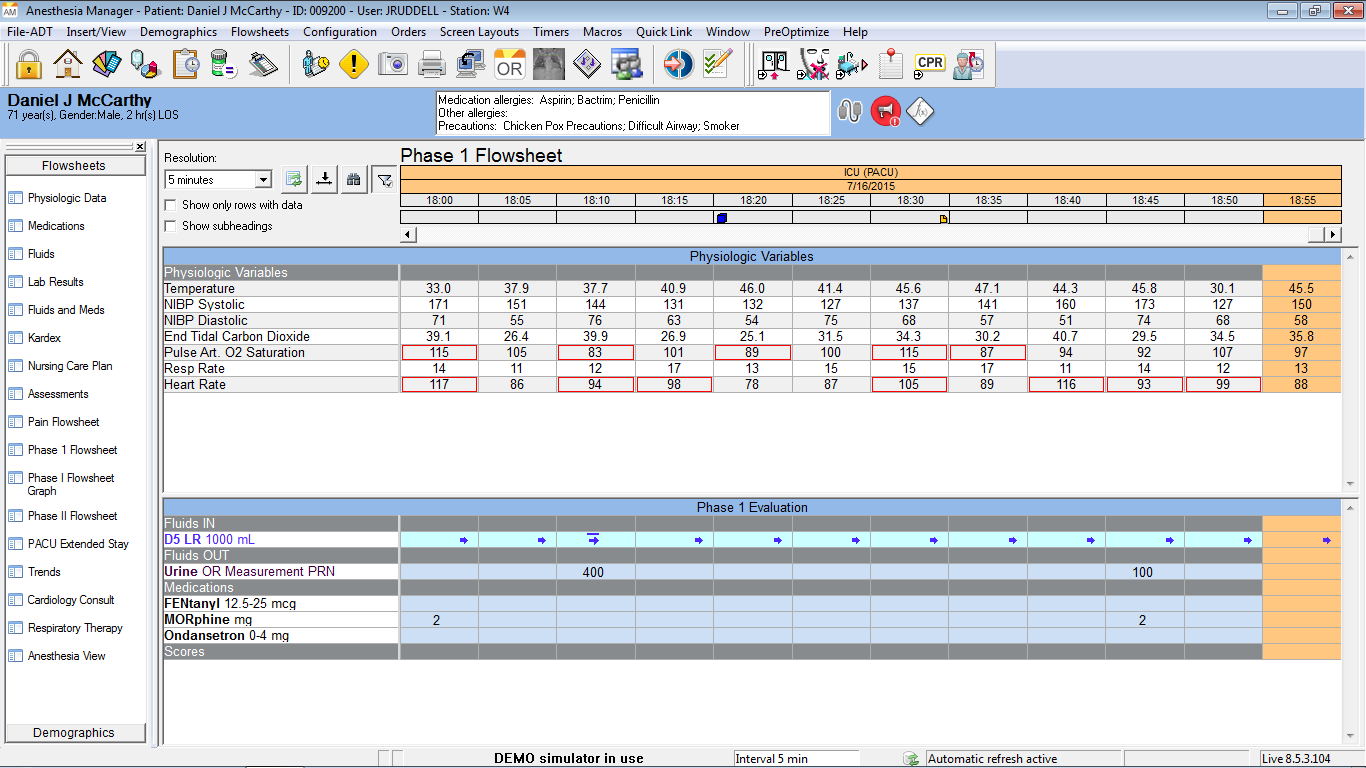The image size is (1366, 768).
Task: Open the OR toolbar icon
Action: [x=508, y=64]
